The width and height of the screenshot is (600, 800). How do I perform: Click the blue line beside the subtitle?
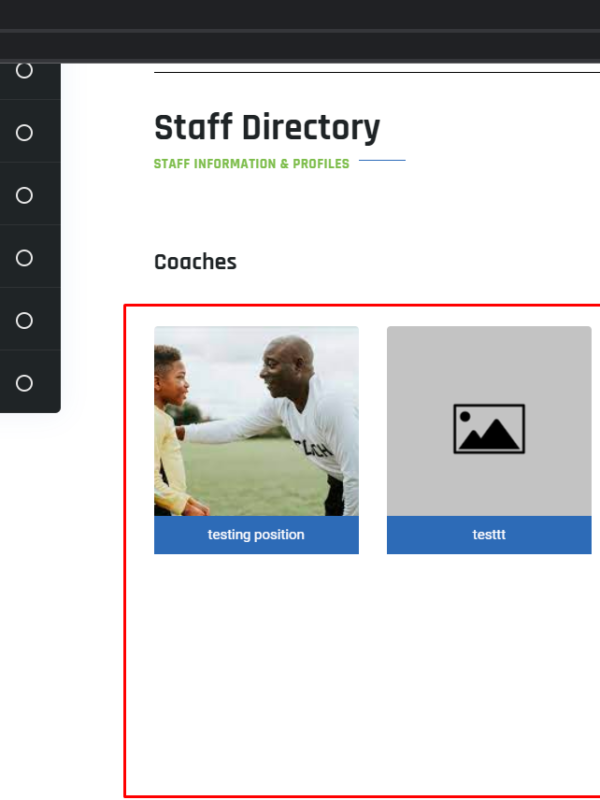tap(382, 160)
